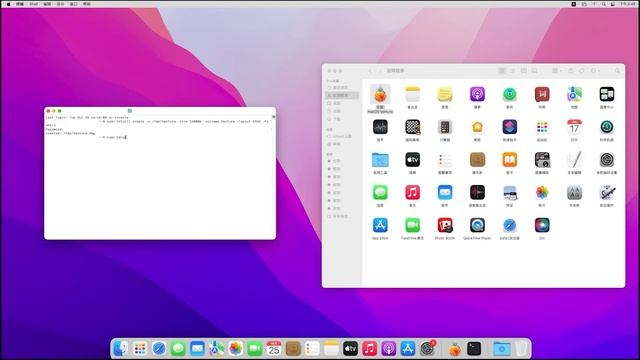Select highlighted Applications item in Finder sidebar

[x=342, y=96]
